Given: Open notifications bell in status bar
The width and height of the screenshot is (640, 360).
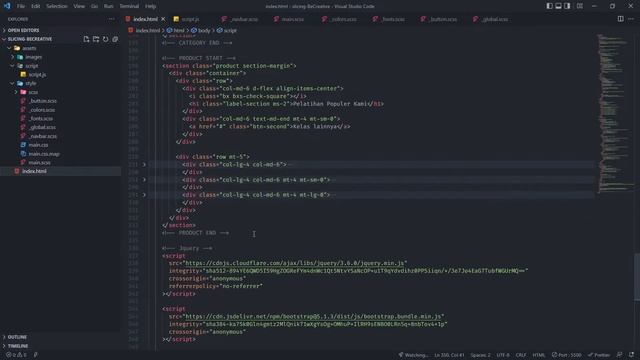Looking at the screenshot, I should pyautogui.click(x=631, y=355).
